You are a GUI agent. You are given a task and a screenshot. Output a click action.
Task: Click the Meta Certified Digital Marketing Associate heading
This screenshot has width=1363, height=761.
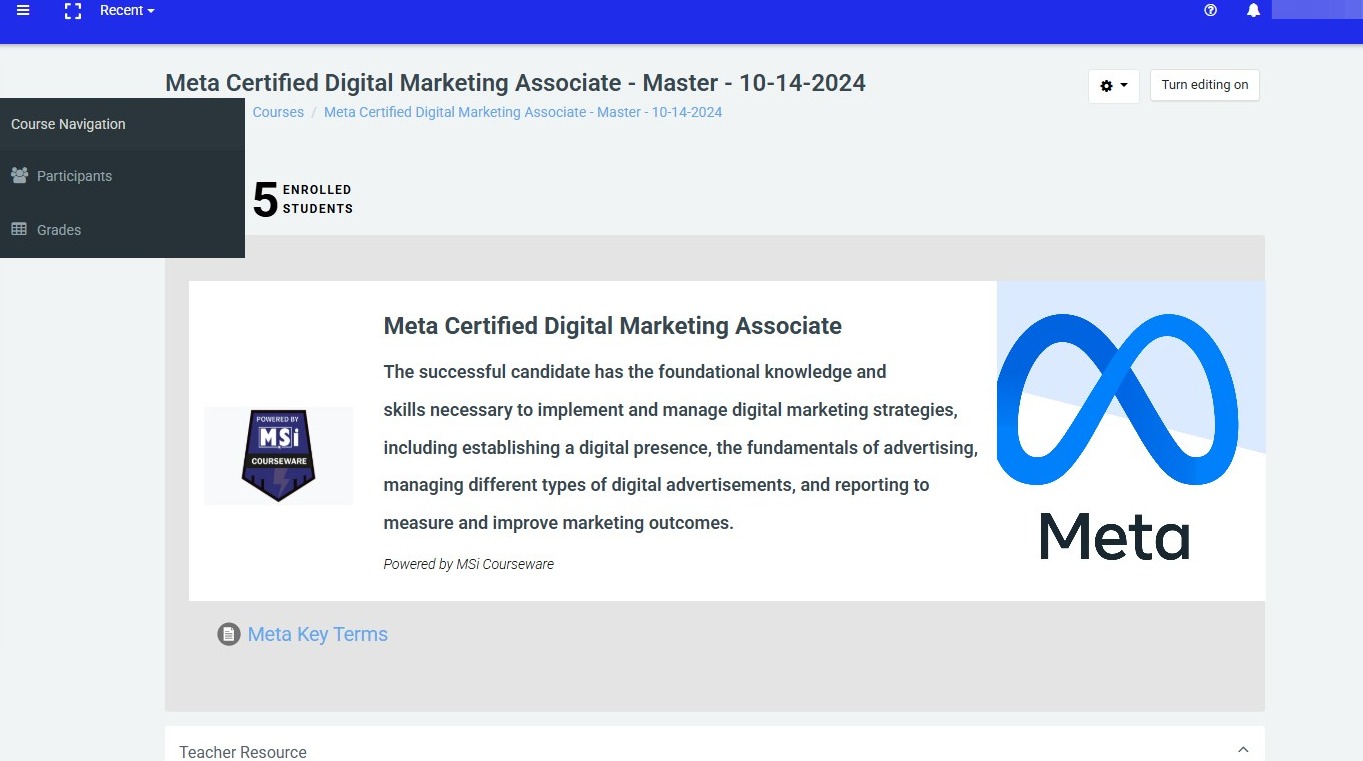(613, 326)
